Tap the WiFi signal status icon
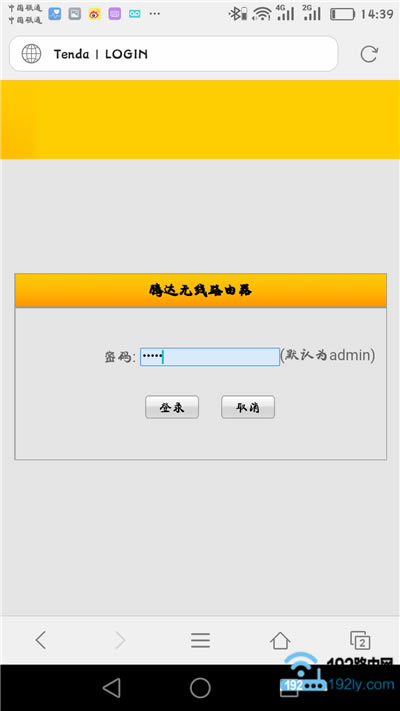 [x=262, y=14]
